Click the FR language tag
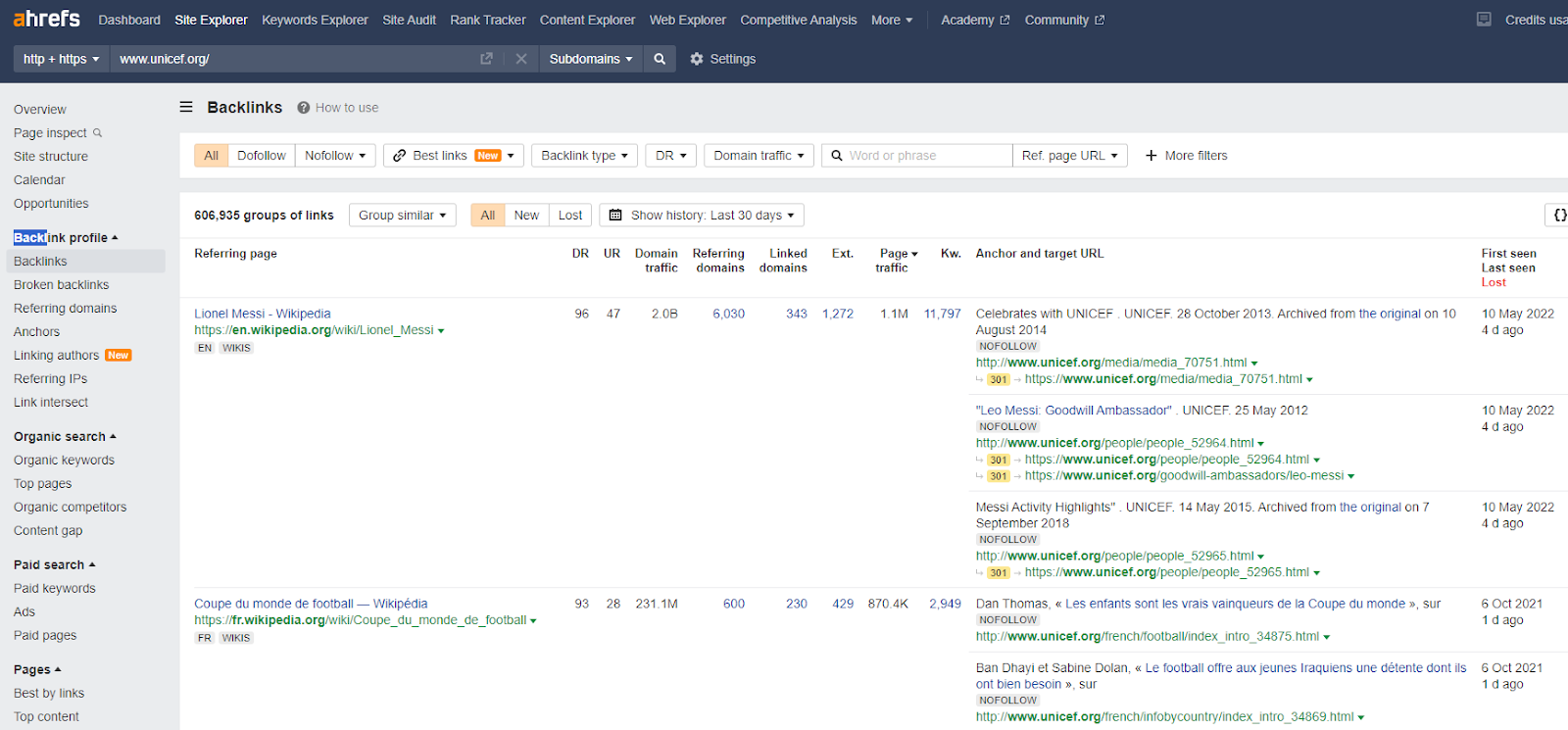Screen dimensions: 1568x730 click(204, 638)
